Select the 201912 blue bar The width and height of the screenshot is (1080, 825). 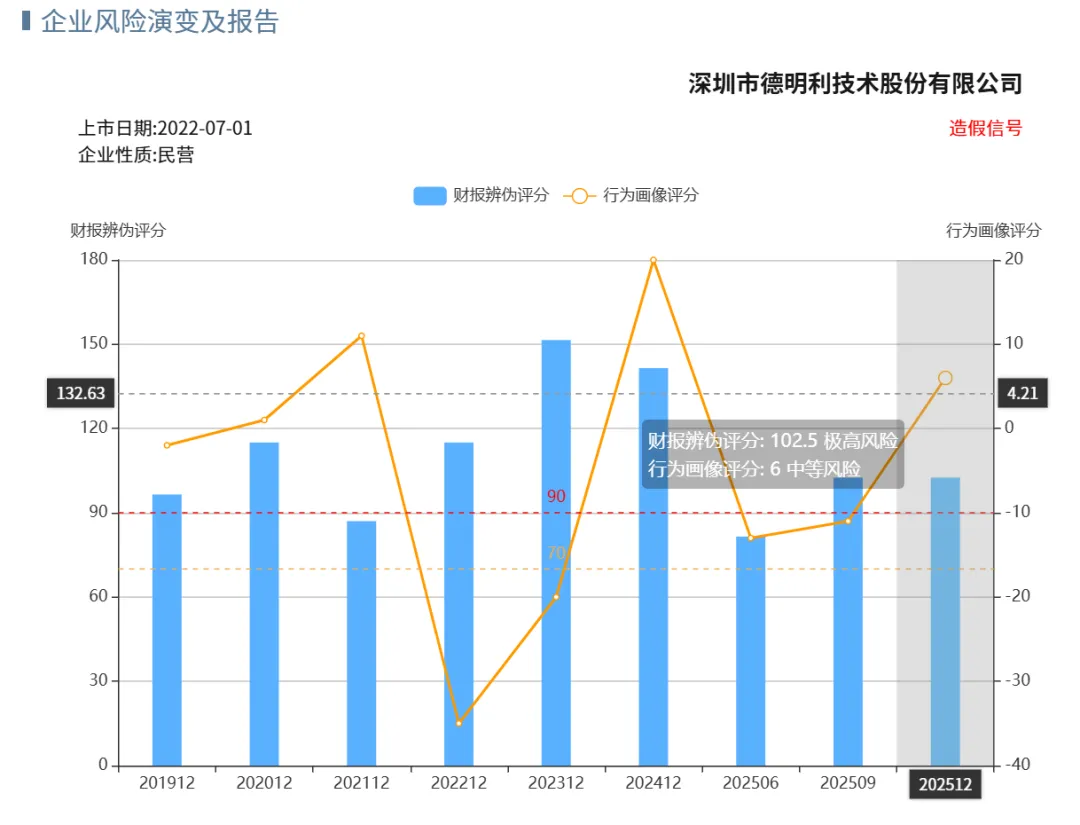coord(167,629)
